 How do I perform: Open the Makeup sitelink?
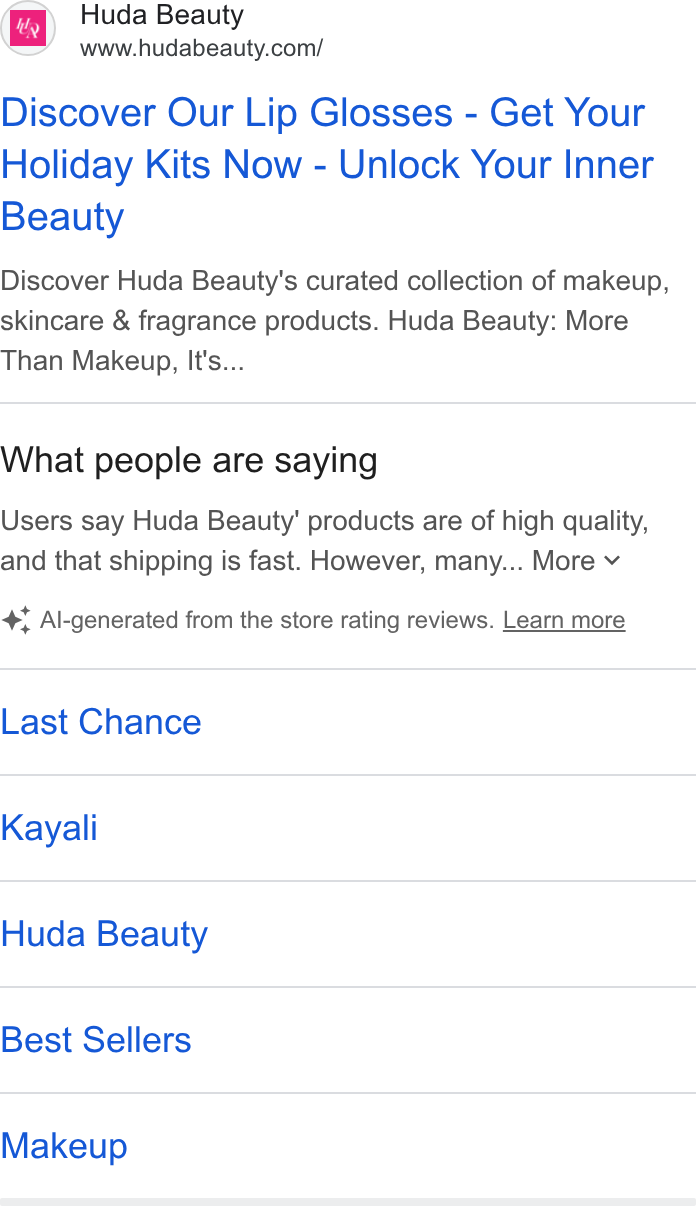point(64,1146)
